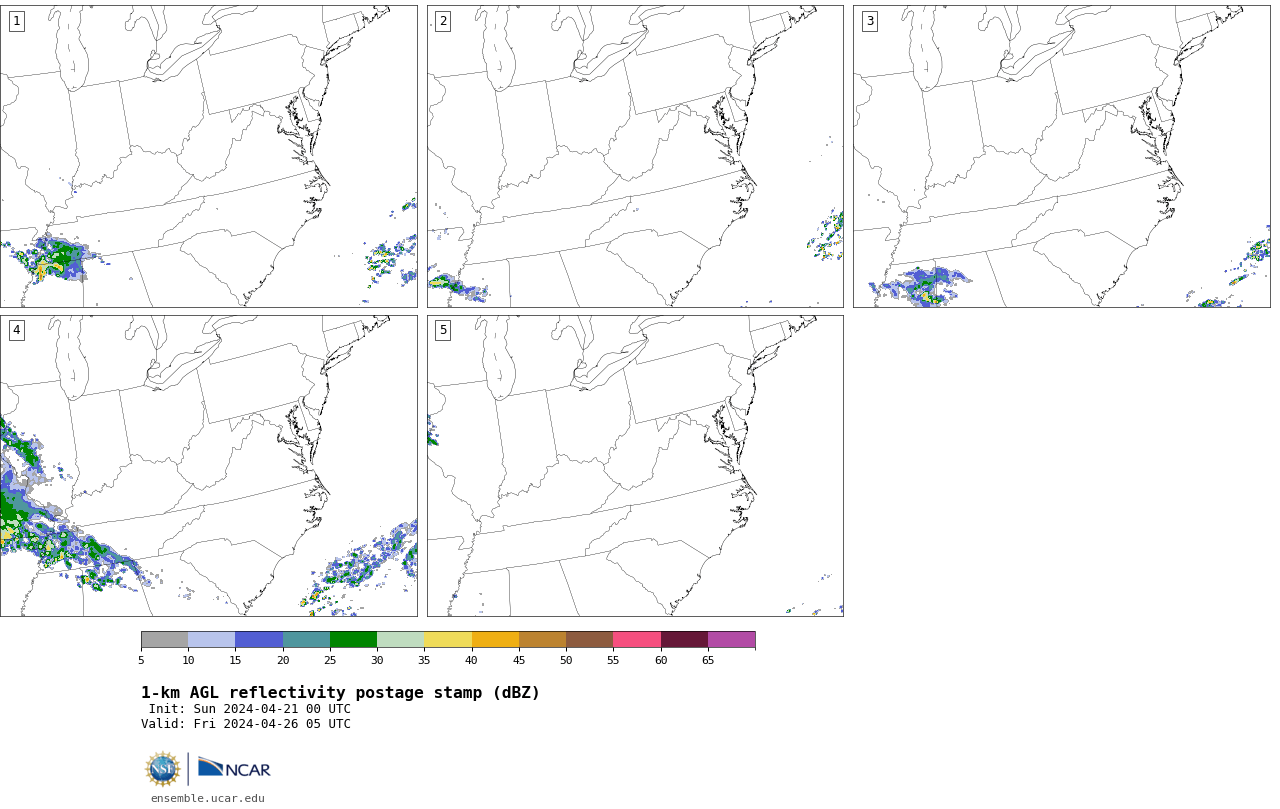The image size is (1280, 809).
Task: Click the NCAR logo
Action: (234, 768)
